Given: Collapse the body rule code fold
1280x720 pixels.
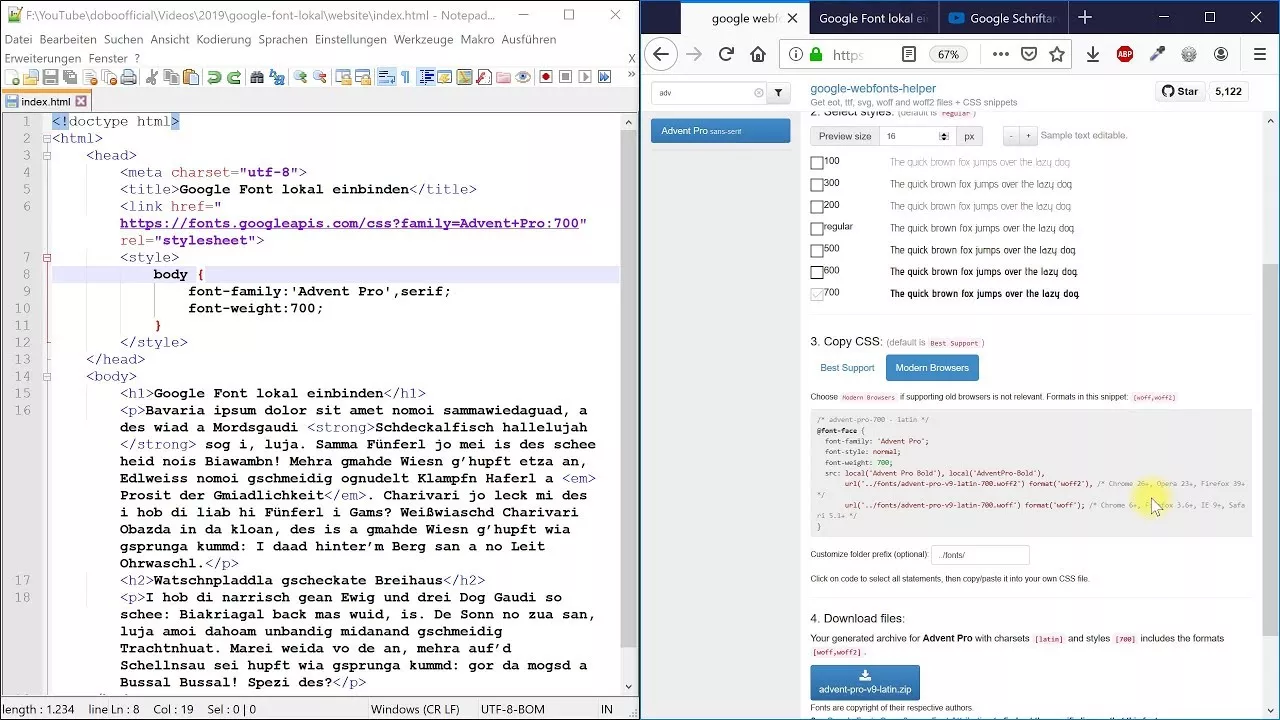Looking at the screenshot, I should tap(46, 257).
